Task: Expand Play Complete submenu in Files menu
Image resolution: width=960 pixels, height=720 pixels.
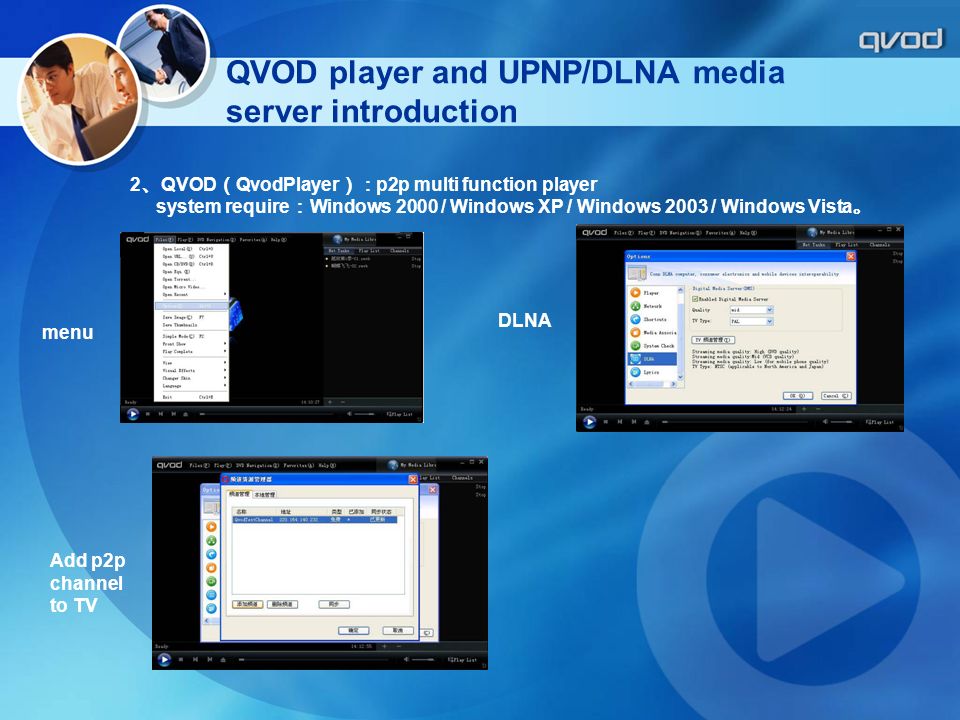Action: [x=192, y=351]
